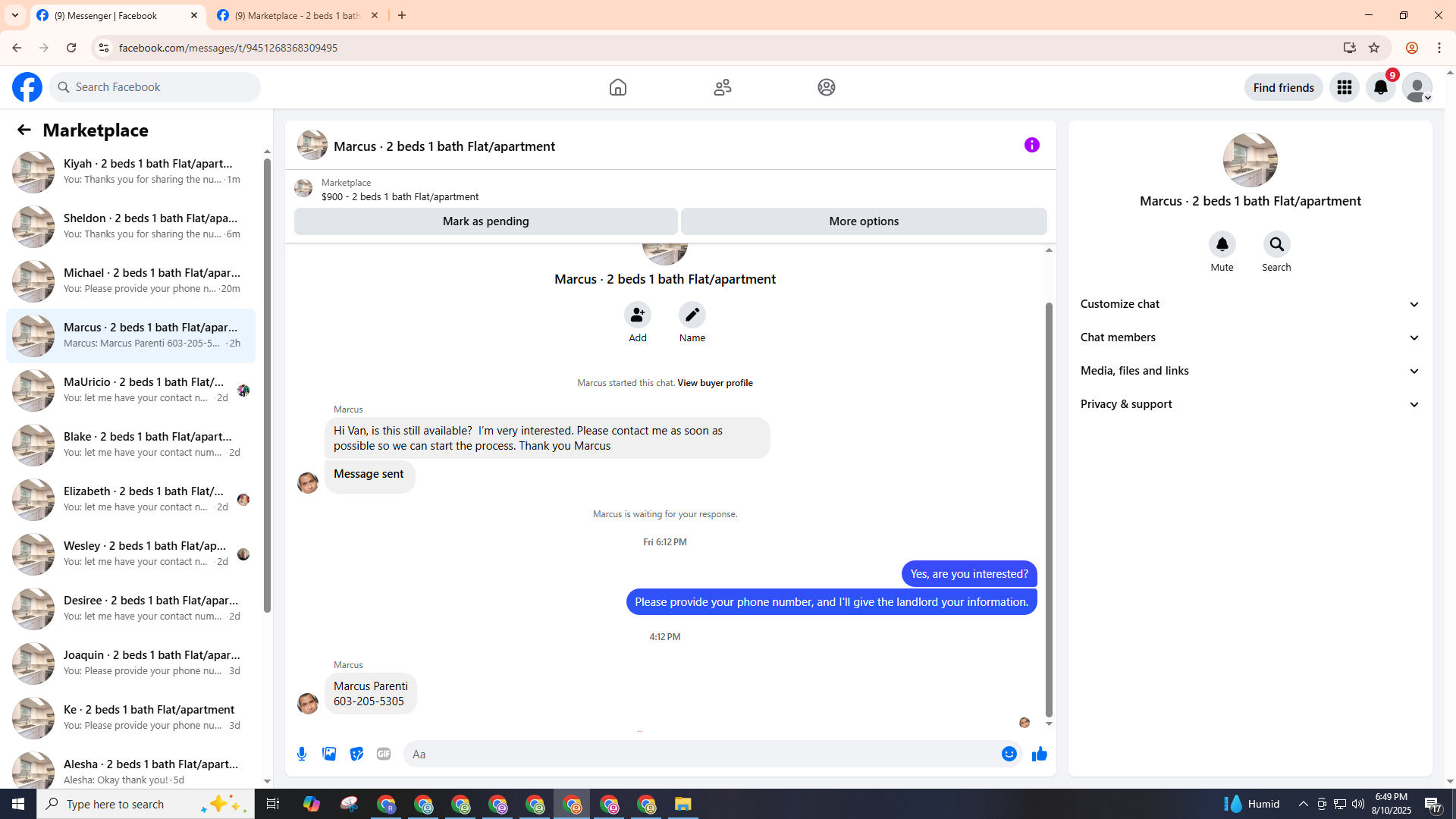
Task: Attach a photo using the image icon
Action: 329,754
